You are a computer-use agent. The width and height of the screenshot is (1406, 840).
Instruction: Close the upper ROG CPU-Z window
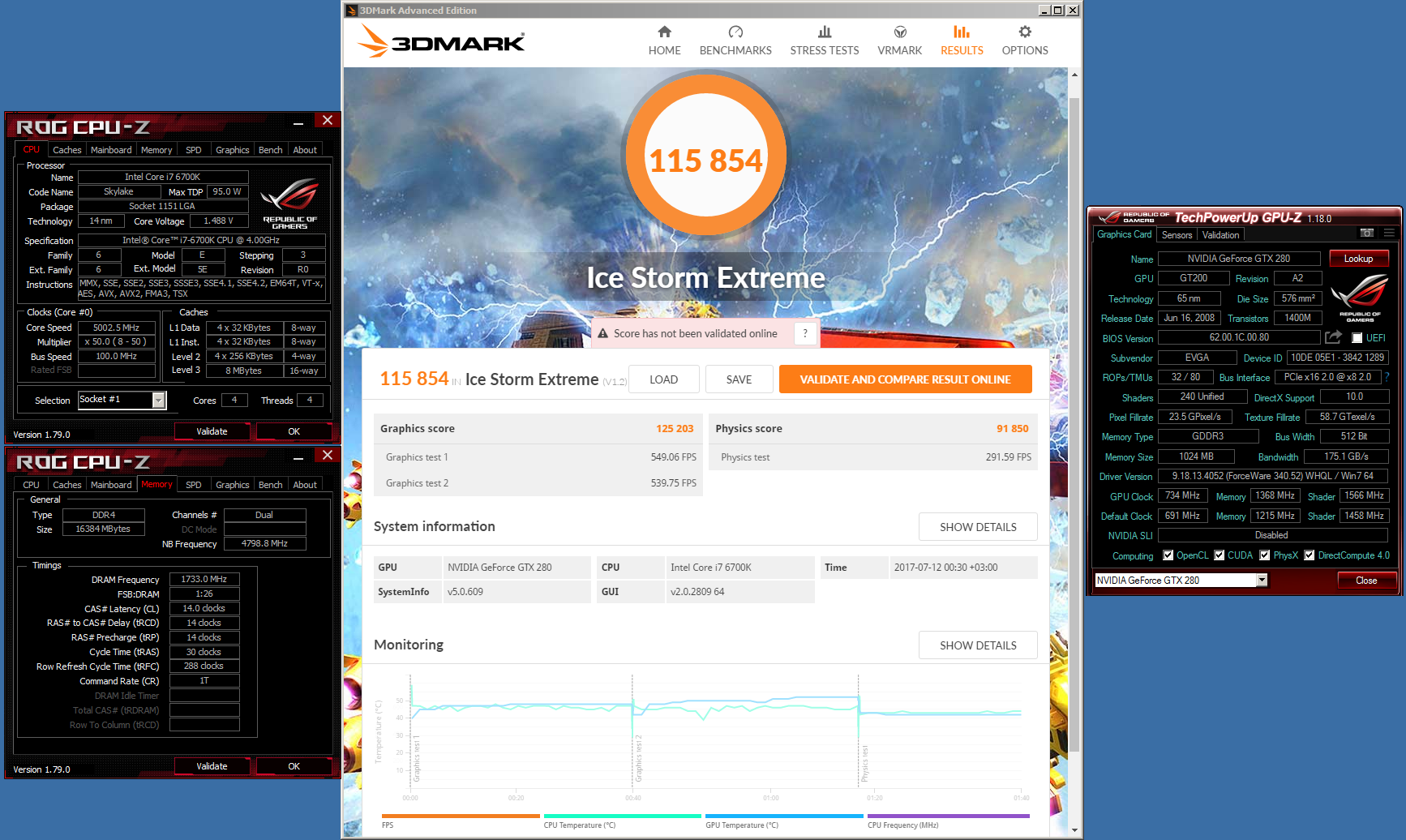point(328,121)
